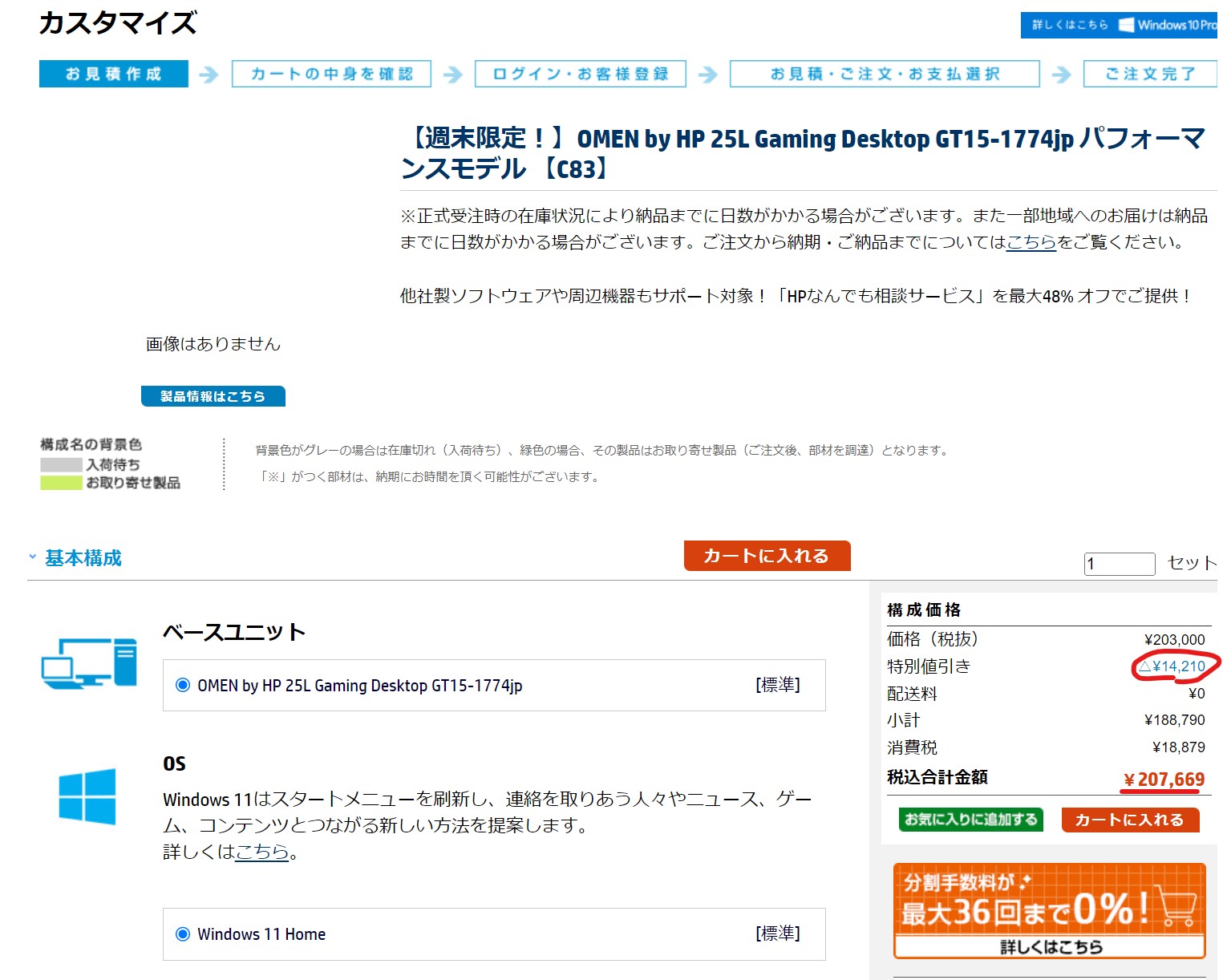Open the 分割手数料 0% installment banner
The image size is (1223, 980).
point(1050,911)
